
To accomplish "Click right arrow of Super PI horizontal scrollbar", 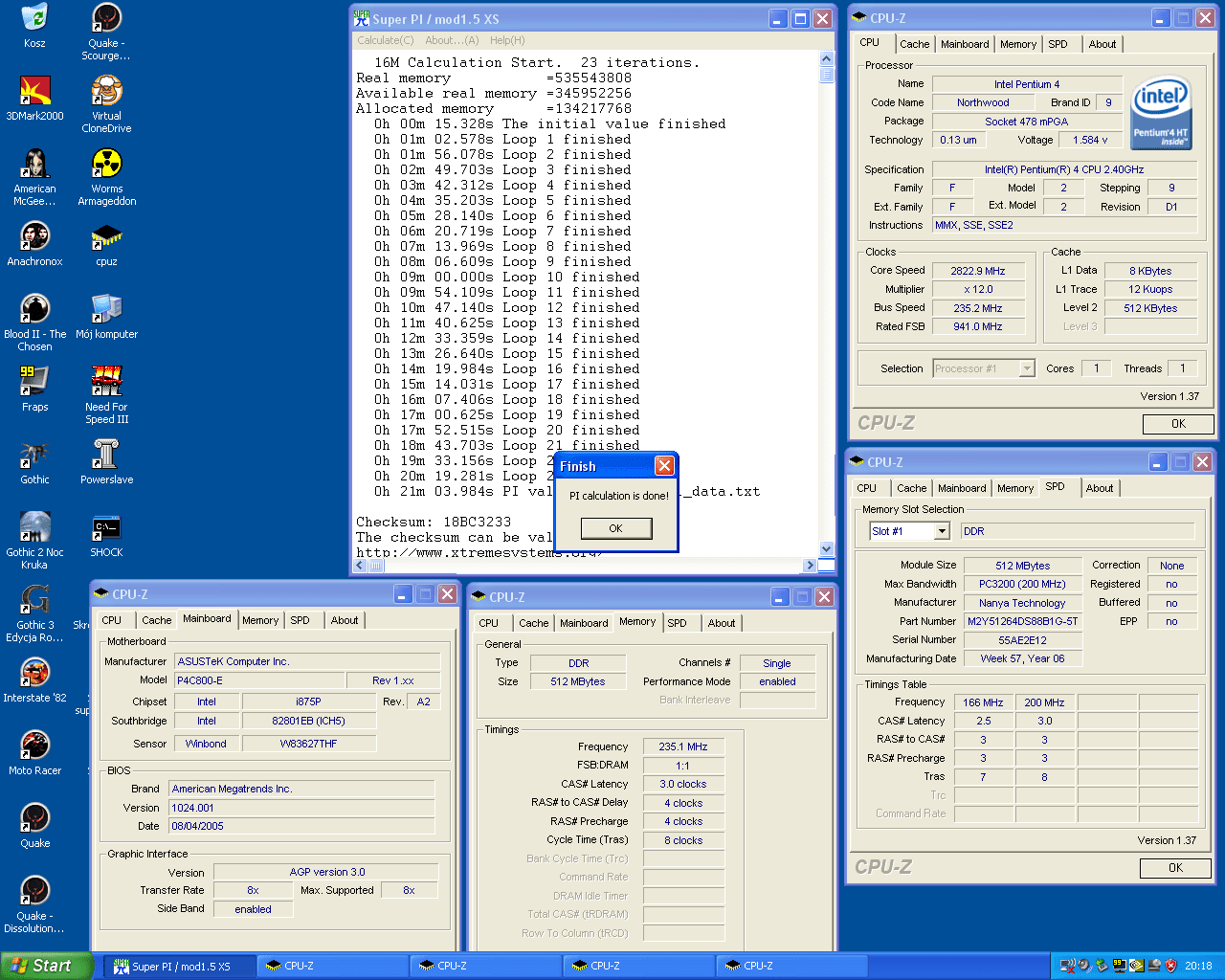I will click(810, 566).
